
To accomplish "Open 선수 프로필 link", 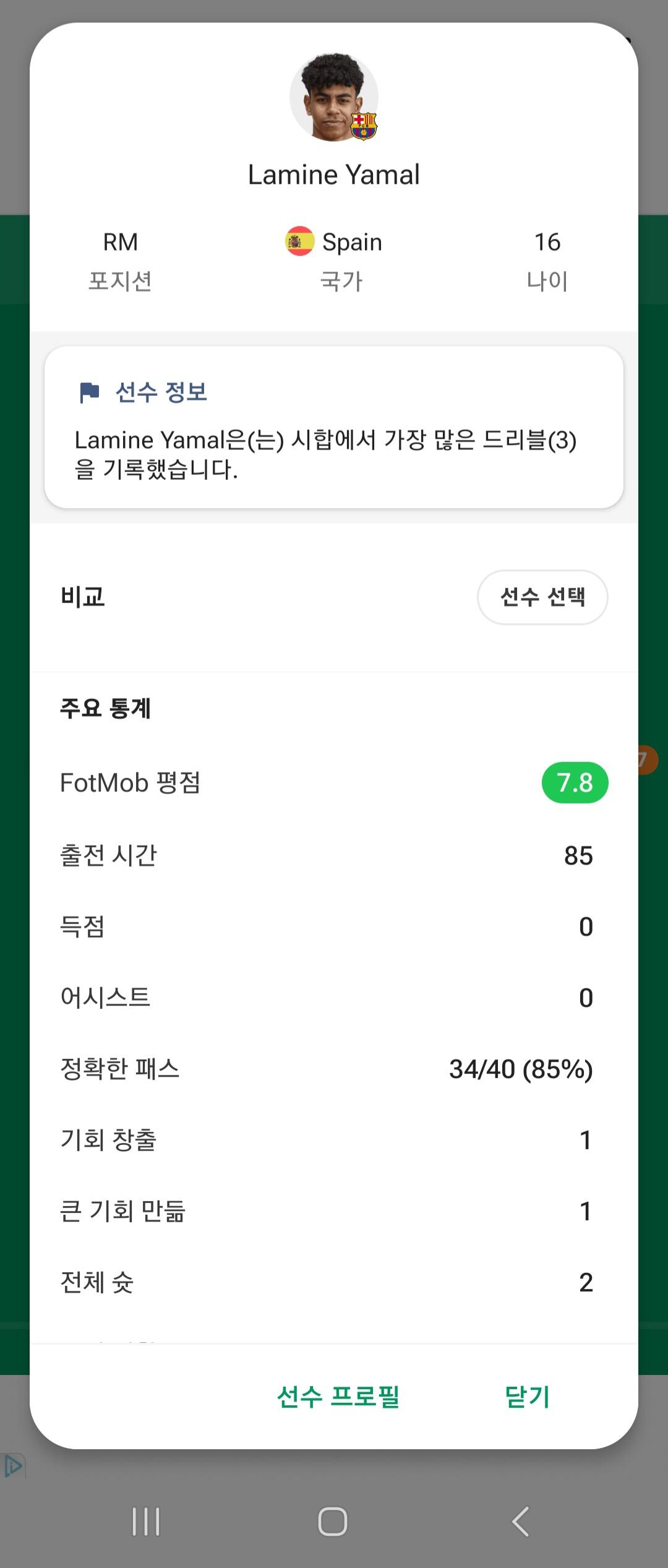I will point(338,1396).
